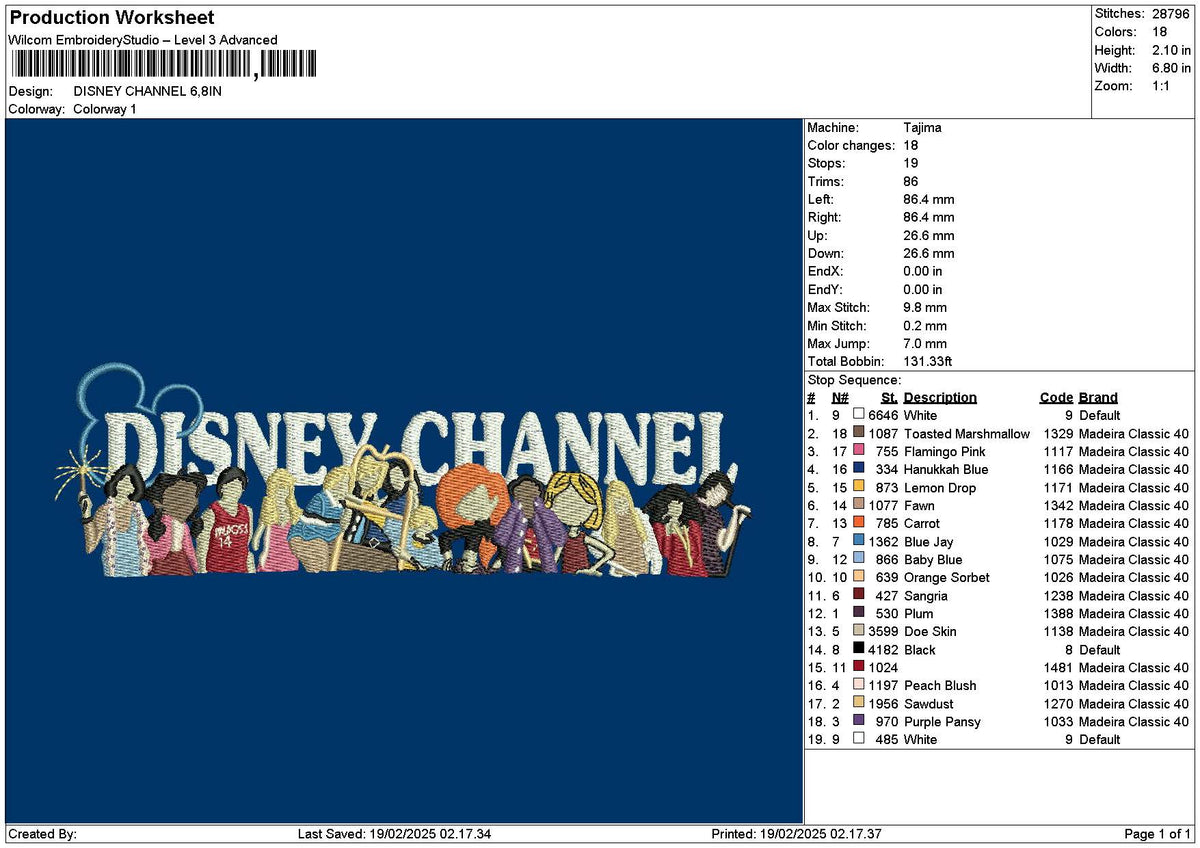Select the 'Color changes:' label
Screen dimensions: 1200x848
coord(851,145)
